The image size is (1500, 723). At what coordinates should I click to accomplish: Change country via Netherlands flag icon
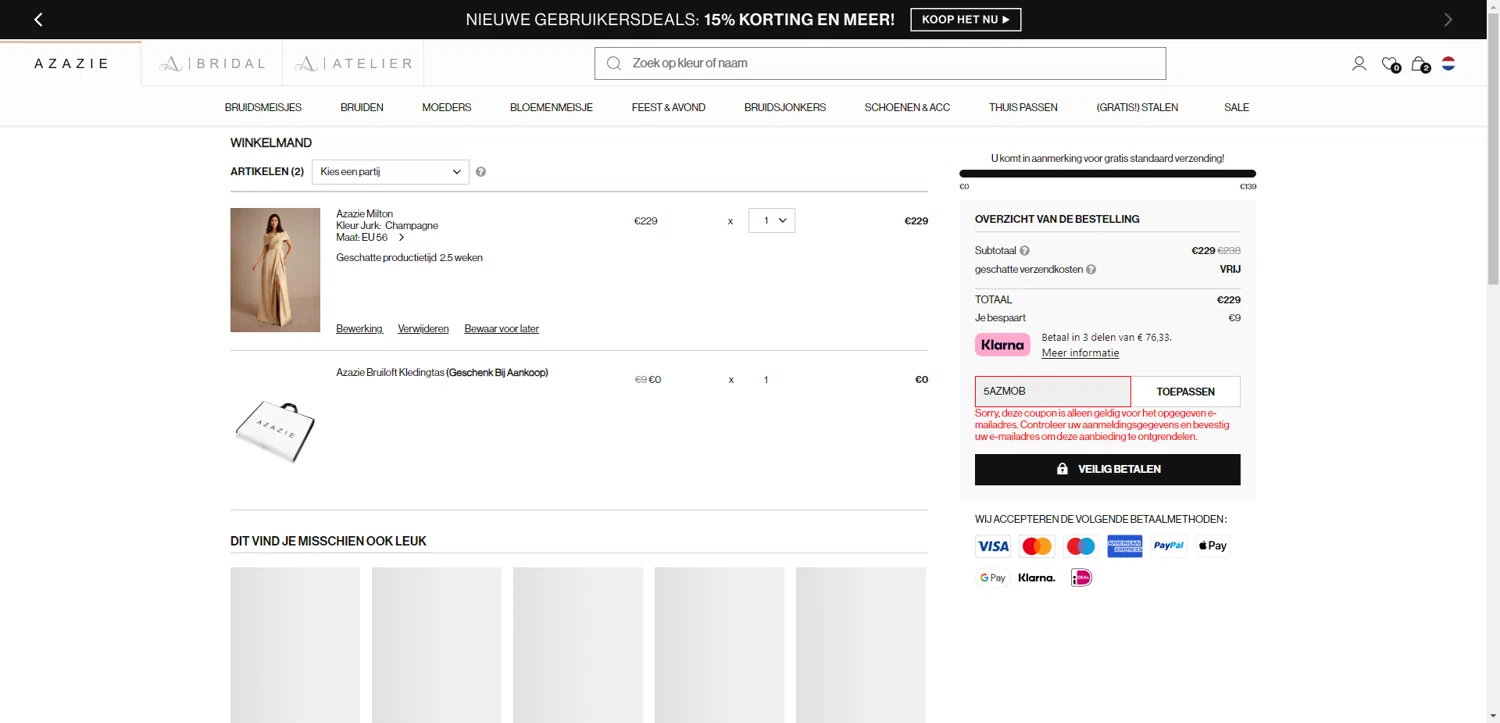pos(1448,63)
